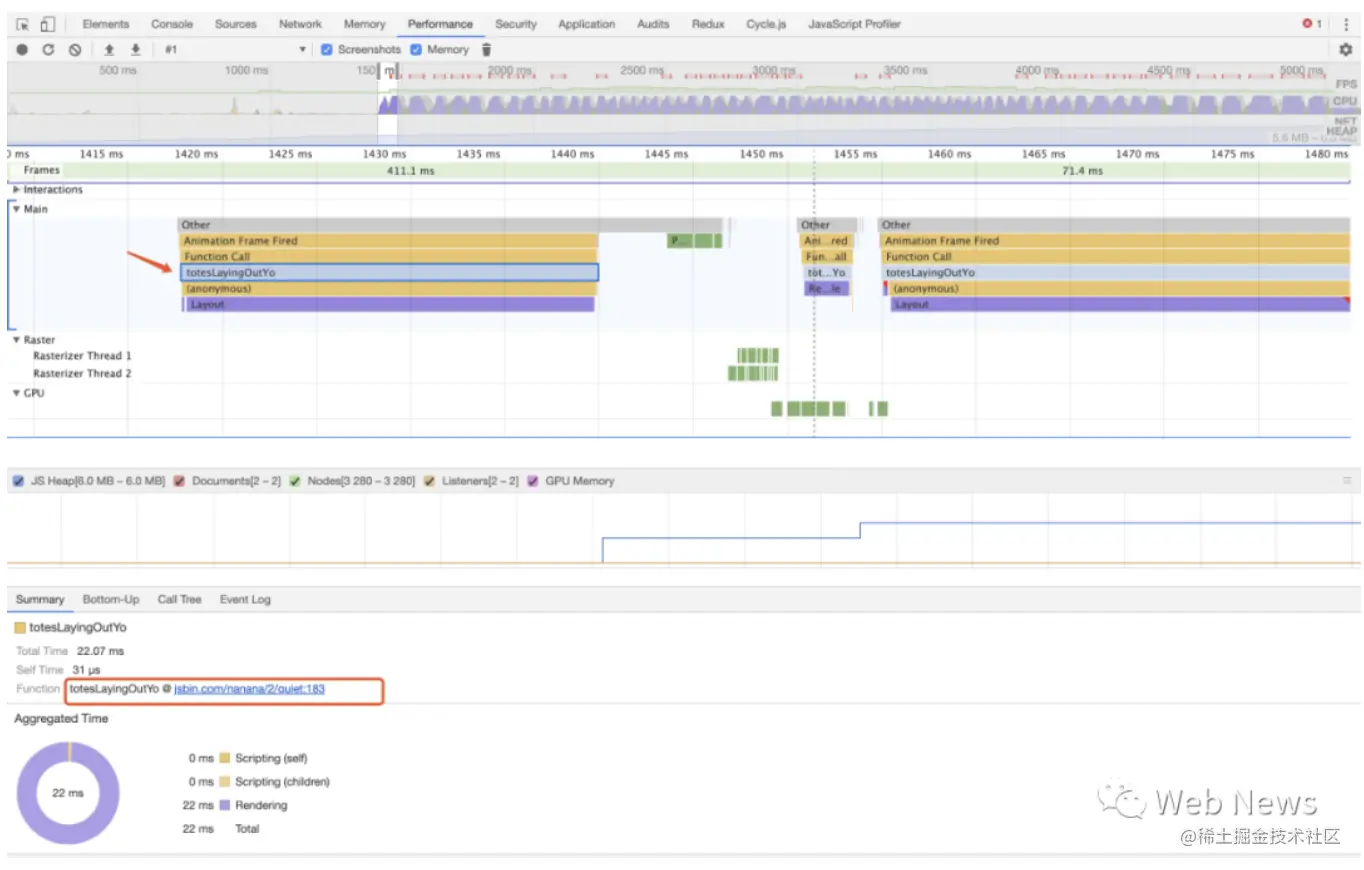Open the Cycle.js tab
The height and width of the screenshot is (870, 1364).
pos(767,24)
